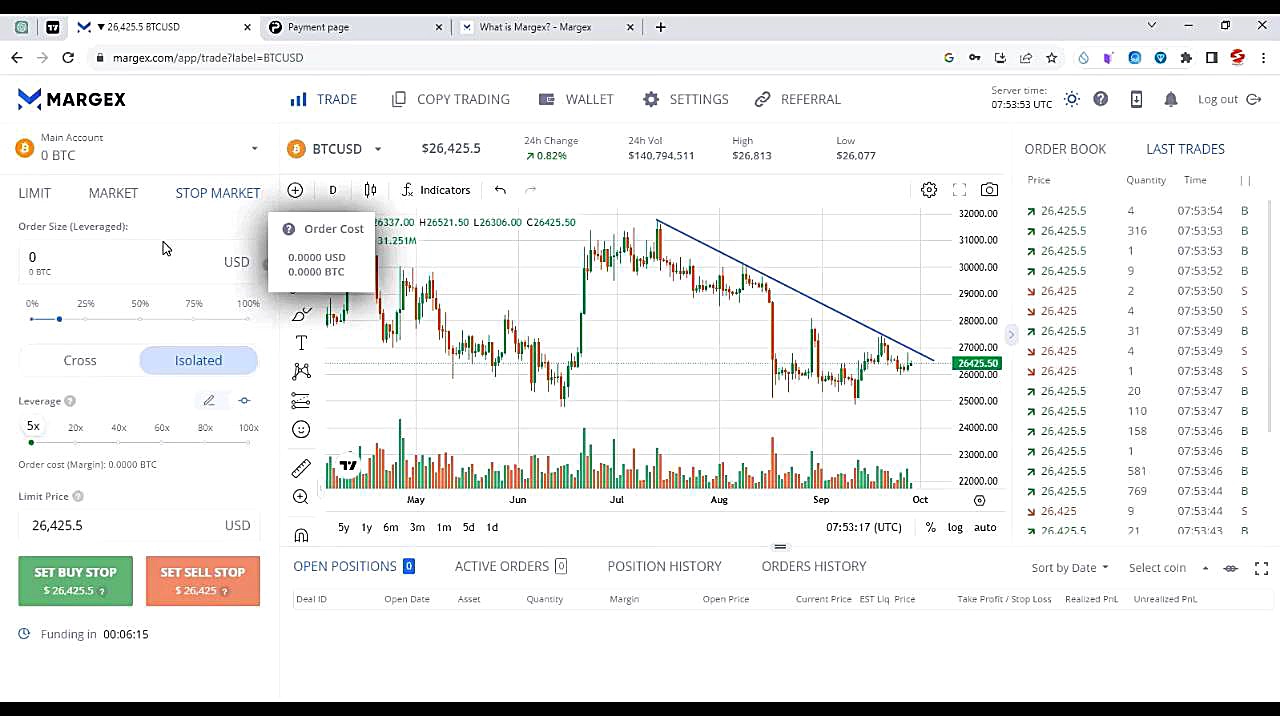Open the COPY TRADING section
The image size is (1280, 716).
coord(450,99)
